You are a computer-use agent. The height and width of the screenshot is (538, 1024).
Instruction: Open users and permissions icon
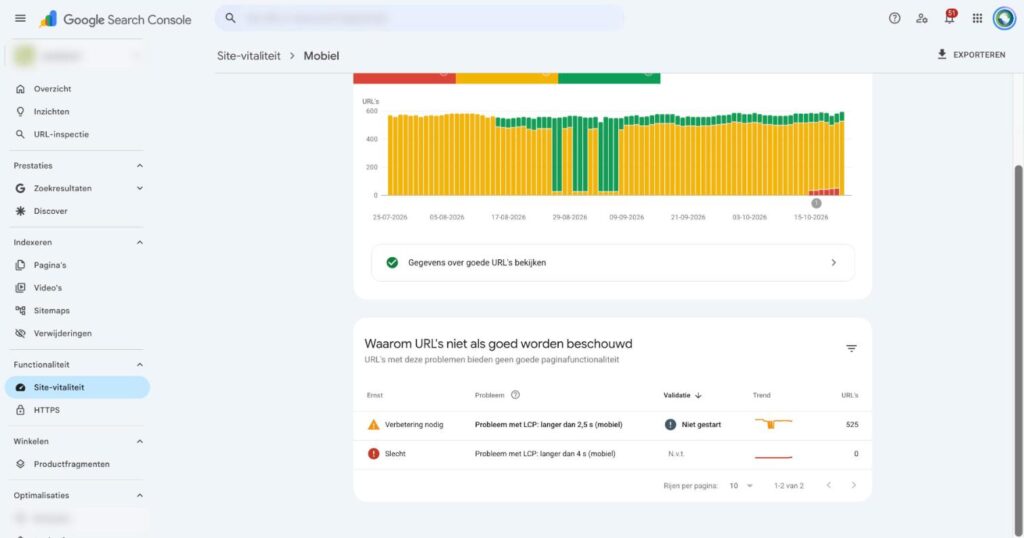[921, 18]
